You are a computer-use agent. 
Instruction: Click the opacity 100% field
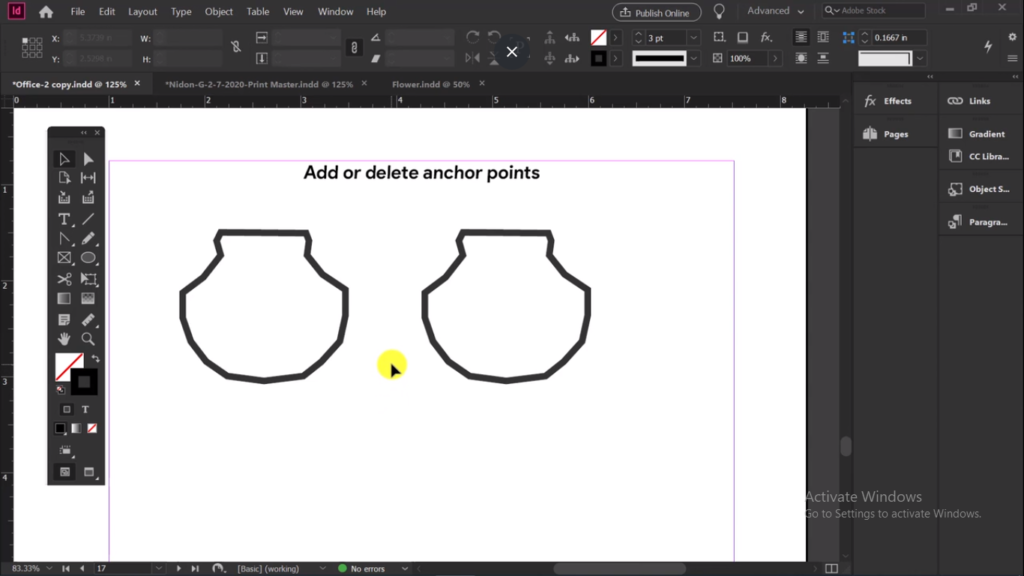(x=748, y=59)
